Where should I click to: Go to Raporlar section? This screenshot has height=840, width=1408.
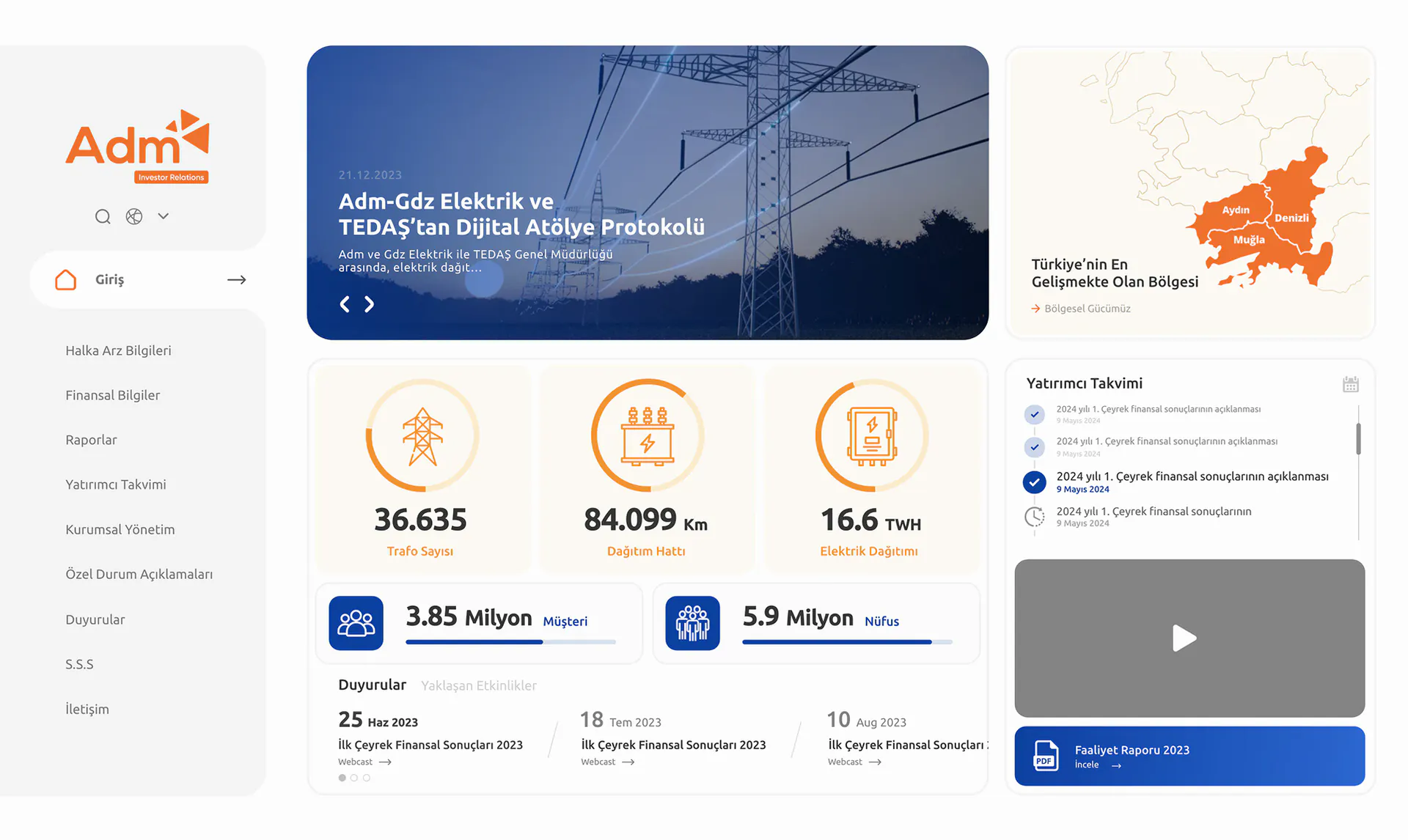tap(91, 440)
